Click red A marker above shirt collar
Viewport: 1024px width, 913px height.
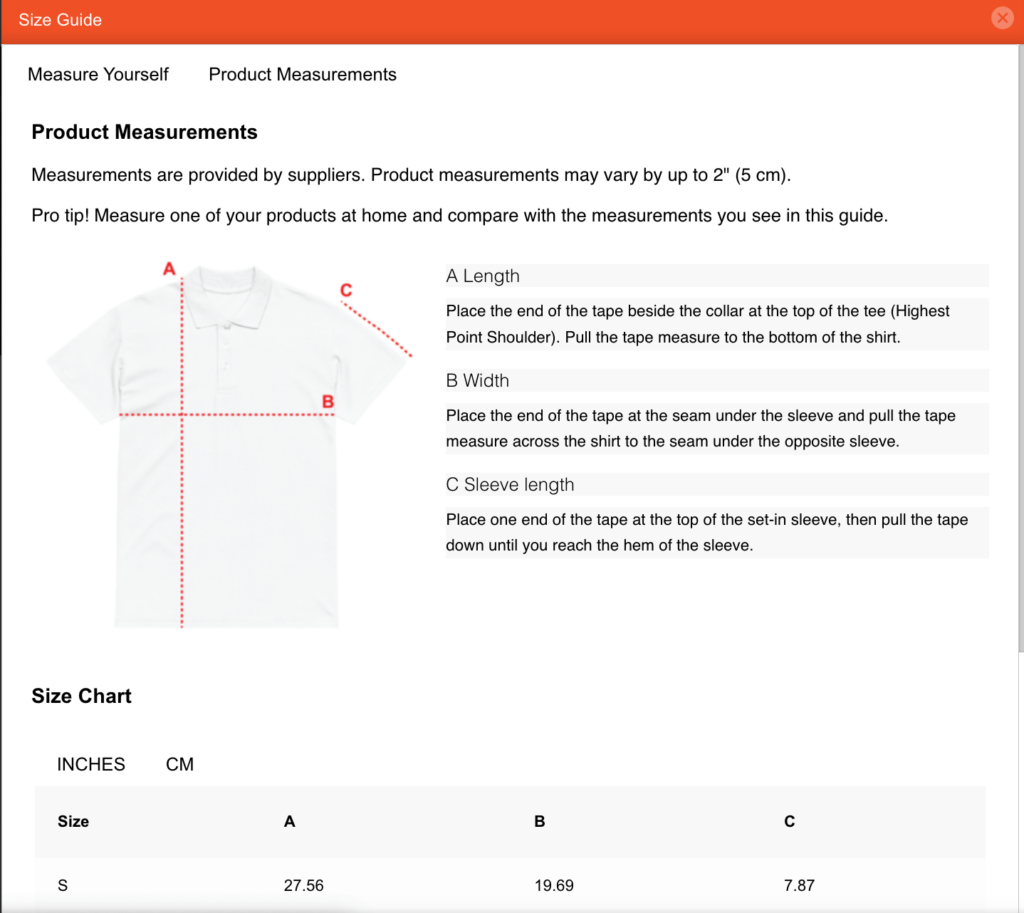169,268
